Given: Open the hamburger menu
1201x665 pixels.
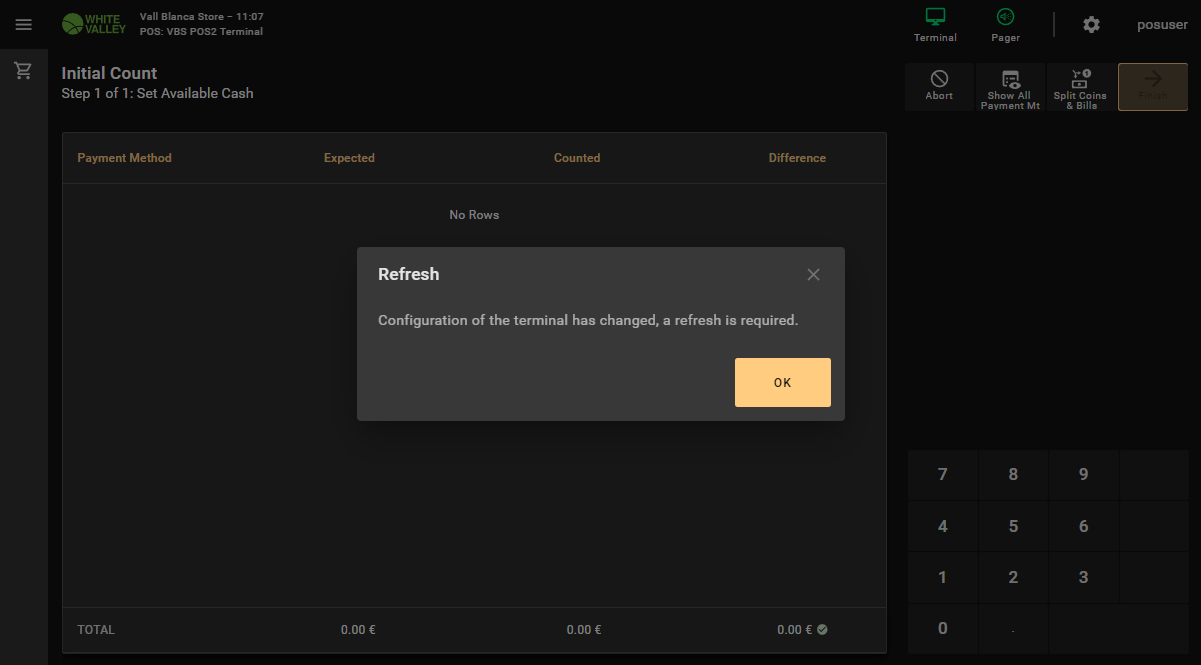Looking at the screenshot, I should [24, 25].
